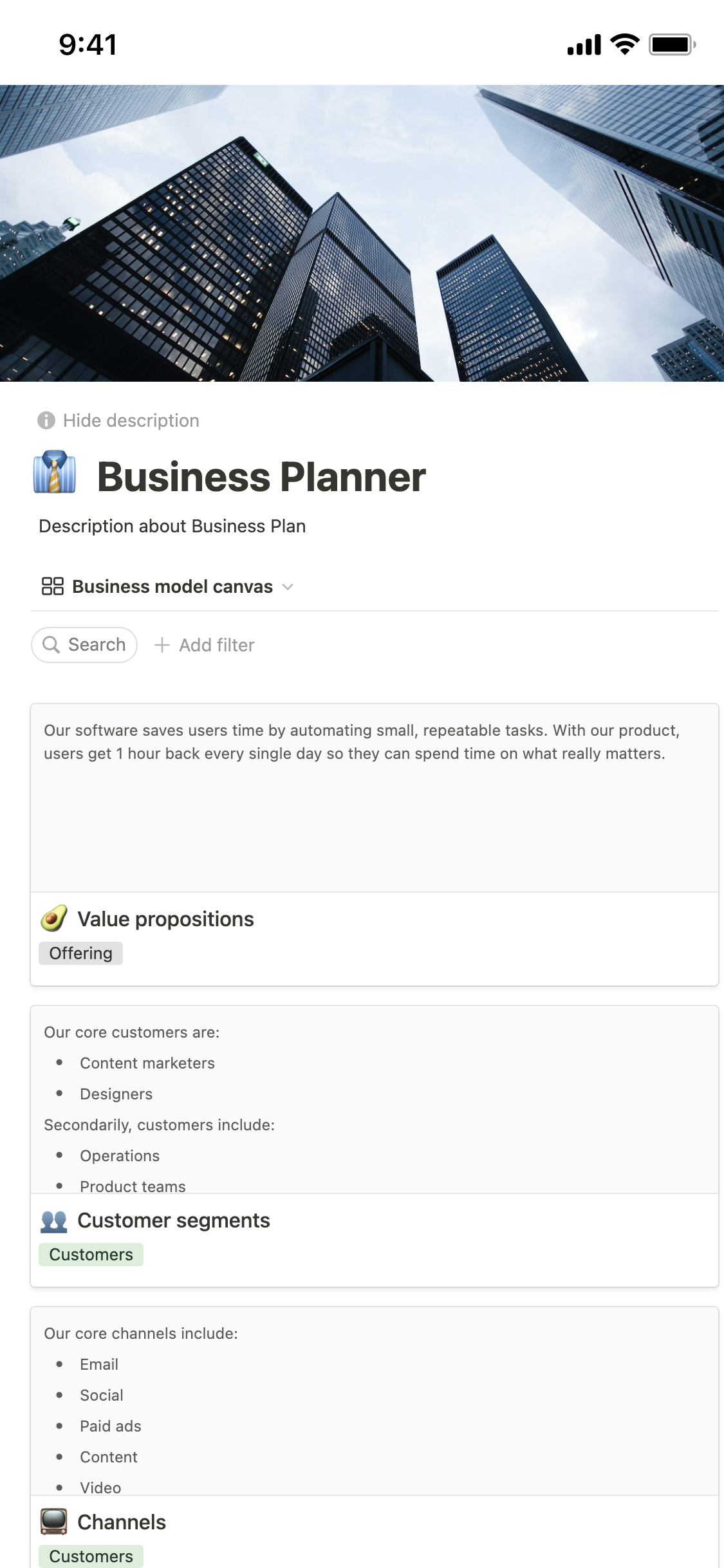724x1568 pixels.
Task: Expand the Business model canvas view chevron
Action: tap(288, 586)
